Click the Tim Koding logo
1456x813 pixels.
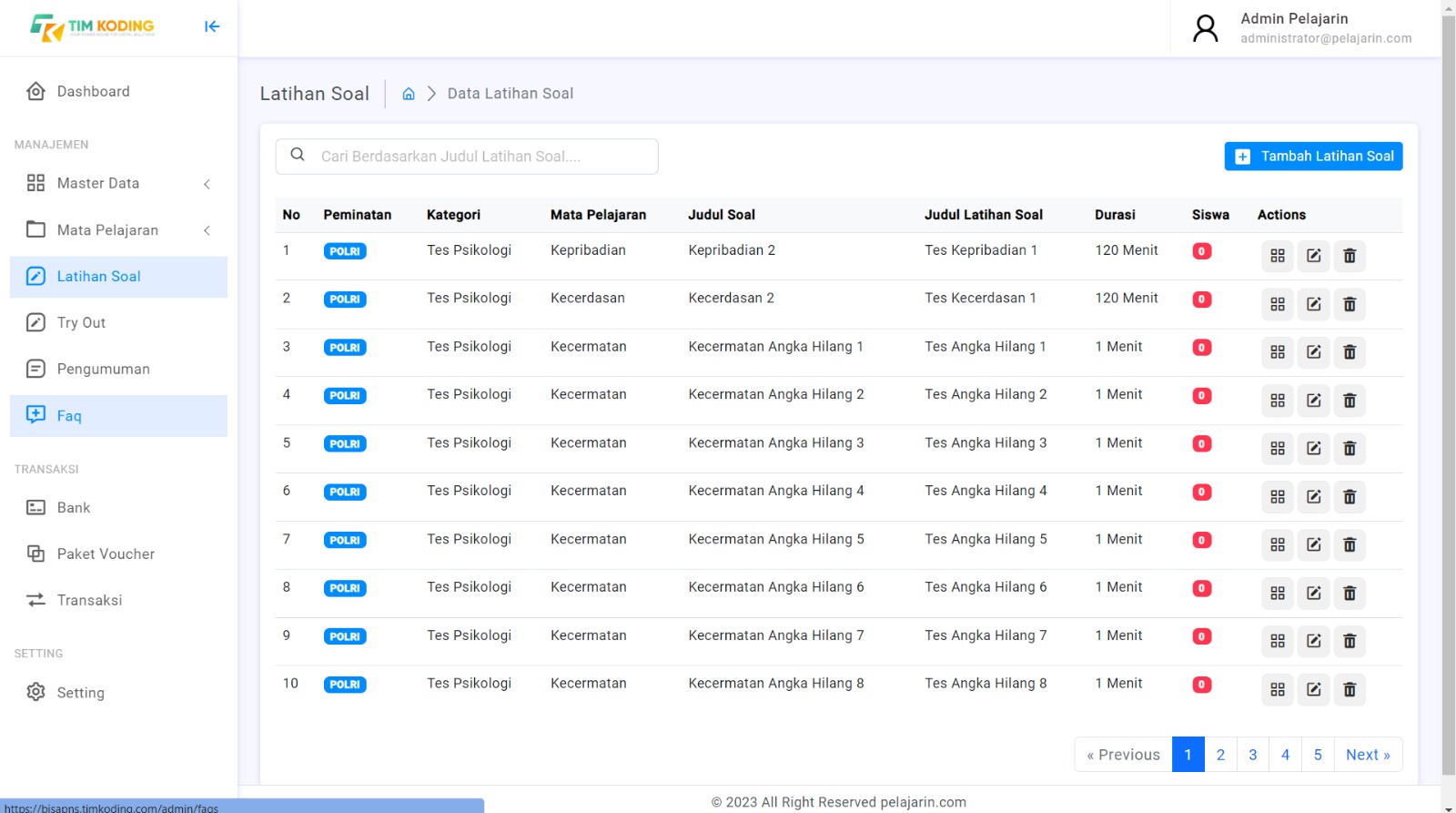click(x=92, y=27)
